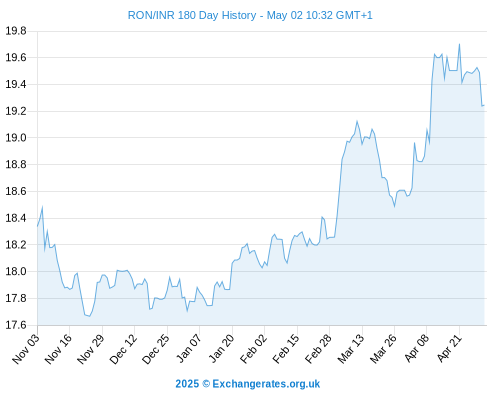Click the 19.0 y-axis value label
The width and height of the screenshot is (495, 400).
coord(16,138)
